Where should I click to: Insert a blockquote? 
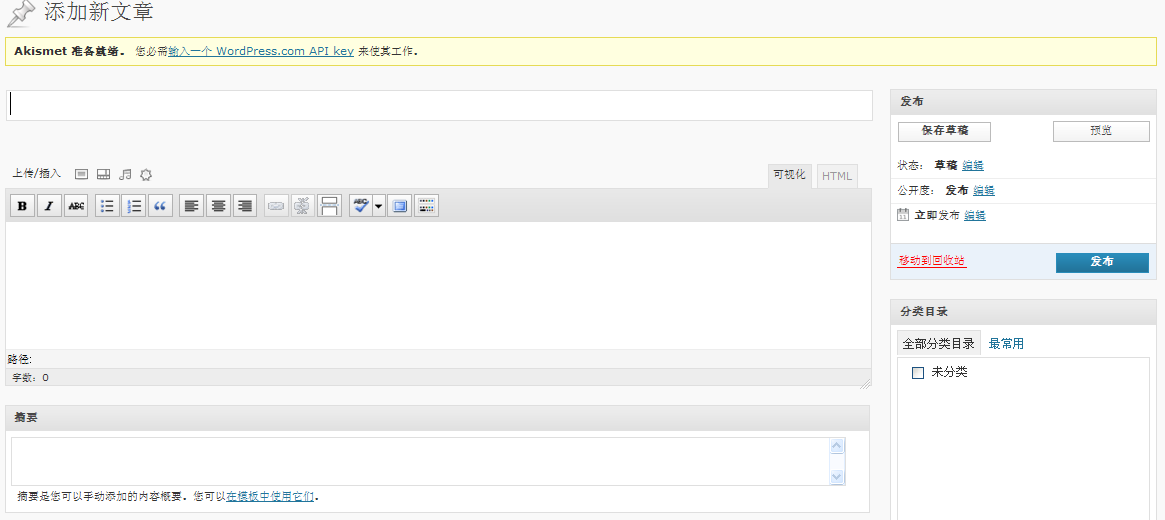coord(160,206)
